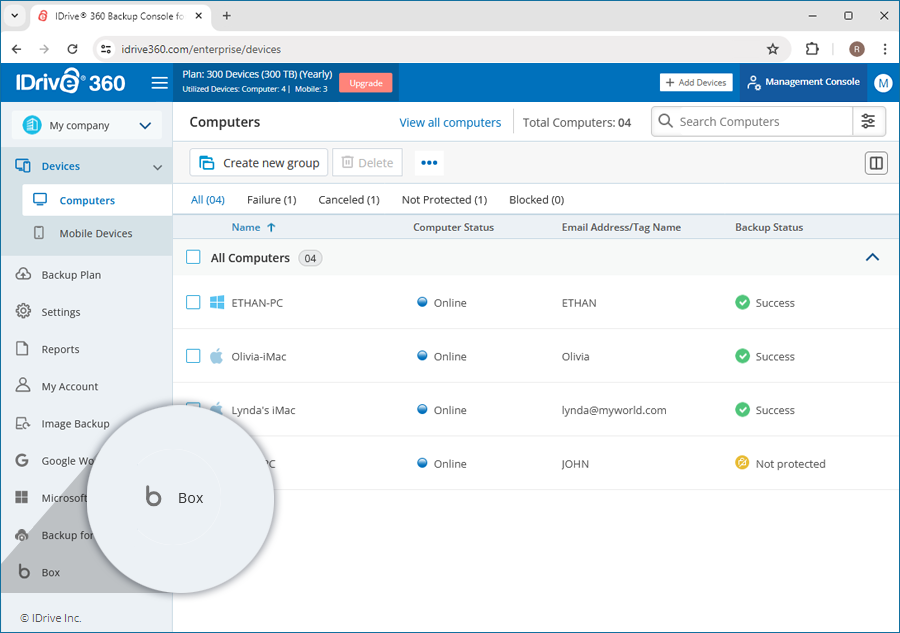The image size is (900, 633).
Task: Click the Lynda's iMac computer name
Action: click(x=263, y=410)
